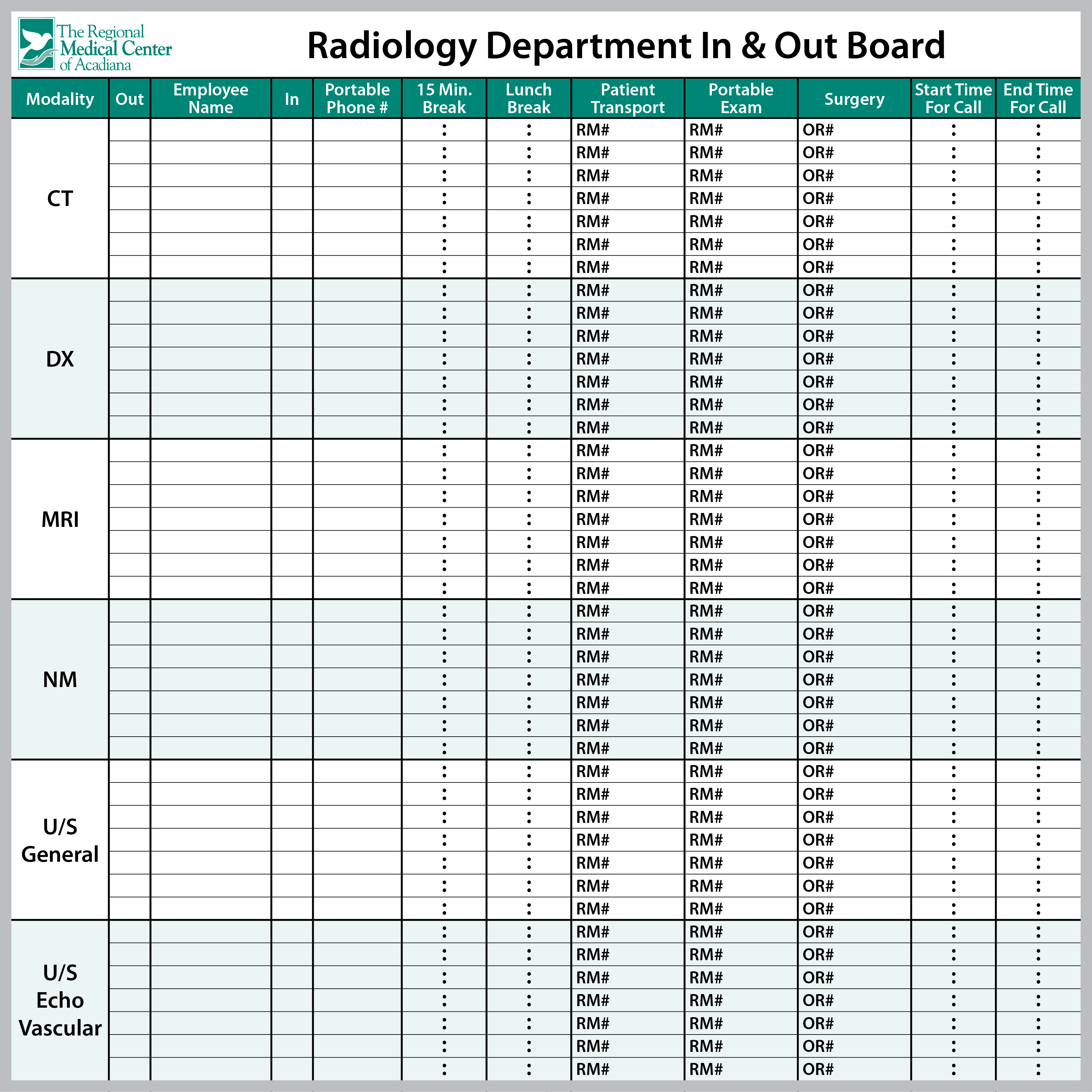The image size is (1092, 1092).
Task: Click the Portable Phone # cell in first NM row
Action: pyautogui.click(x=357, y=611)
